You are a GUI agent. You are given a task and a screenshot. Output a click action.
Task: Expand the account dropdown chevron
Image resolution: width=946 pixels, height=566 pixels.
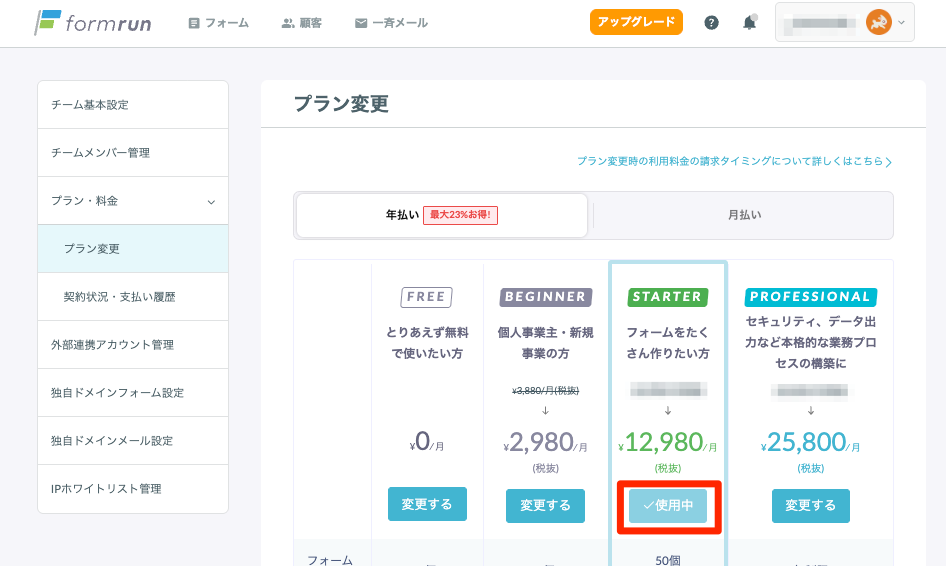pyautogui.click(x=902, y=22)
